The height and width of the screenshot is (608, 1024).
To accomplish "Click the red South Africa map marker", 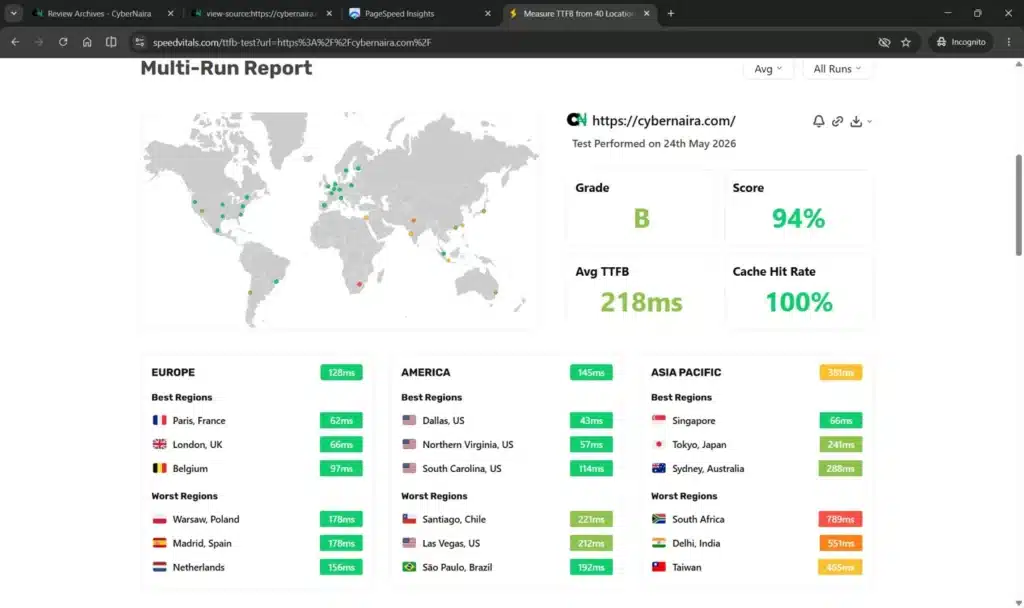I will pyautogui.click(x=359, y=284).
